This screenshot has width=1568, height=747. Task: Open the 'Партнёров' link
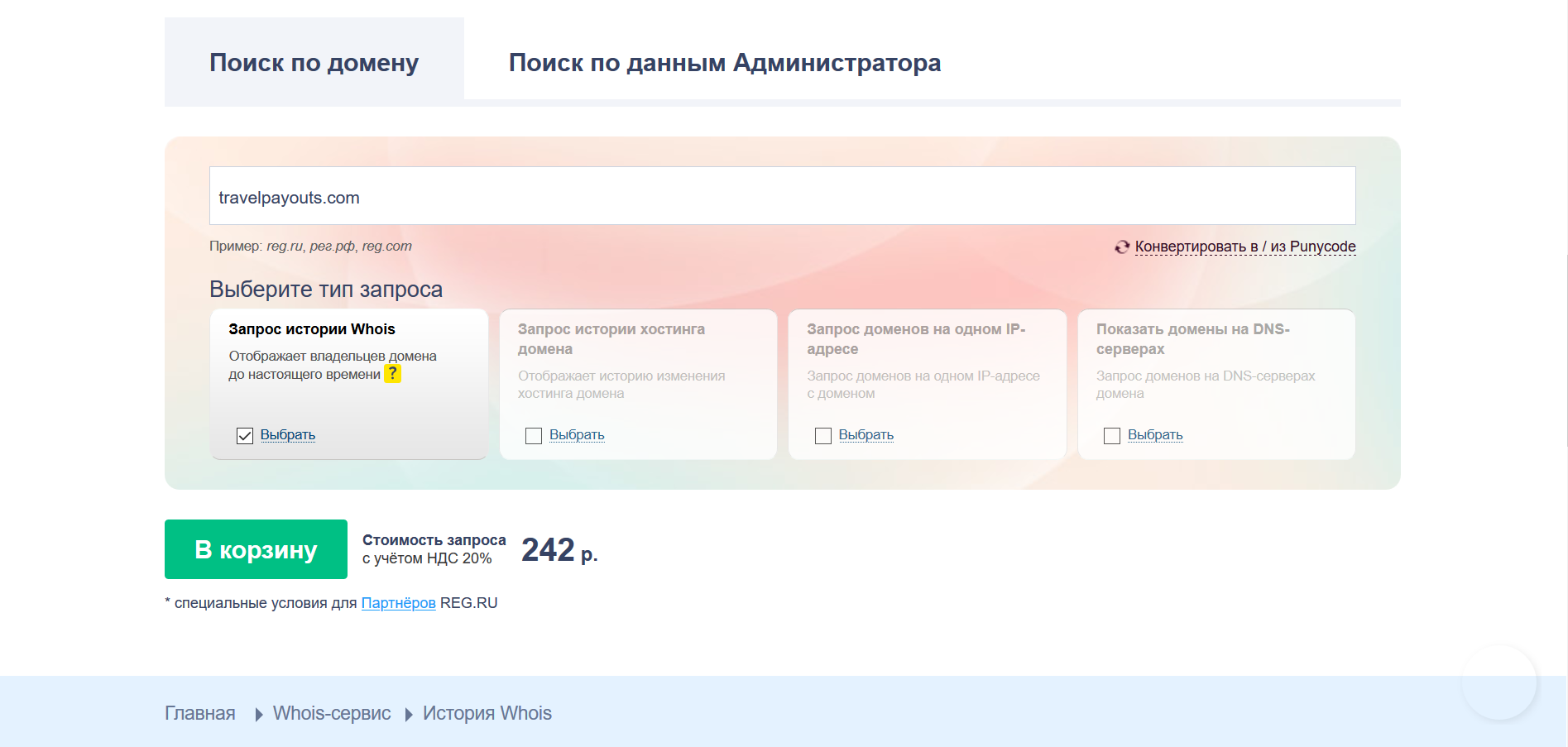click(398, 603)
